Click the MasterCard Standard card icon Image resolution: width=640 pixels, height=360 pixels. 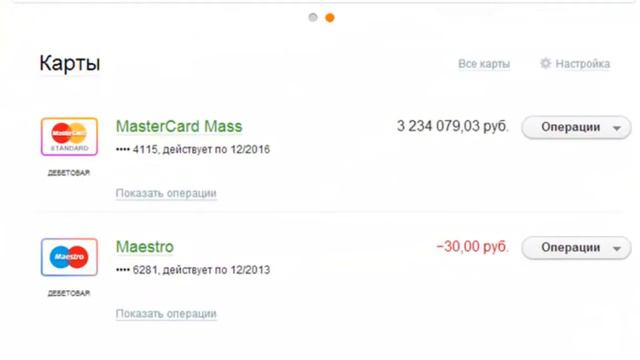click(69, 137)
